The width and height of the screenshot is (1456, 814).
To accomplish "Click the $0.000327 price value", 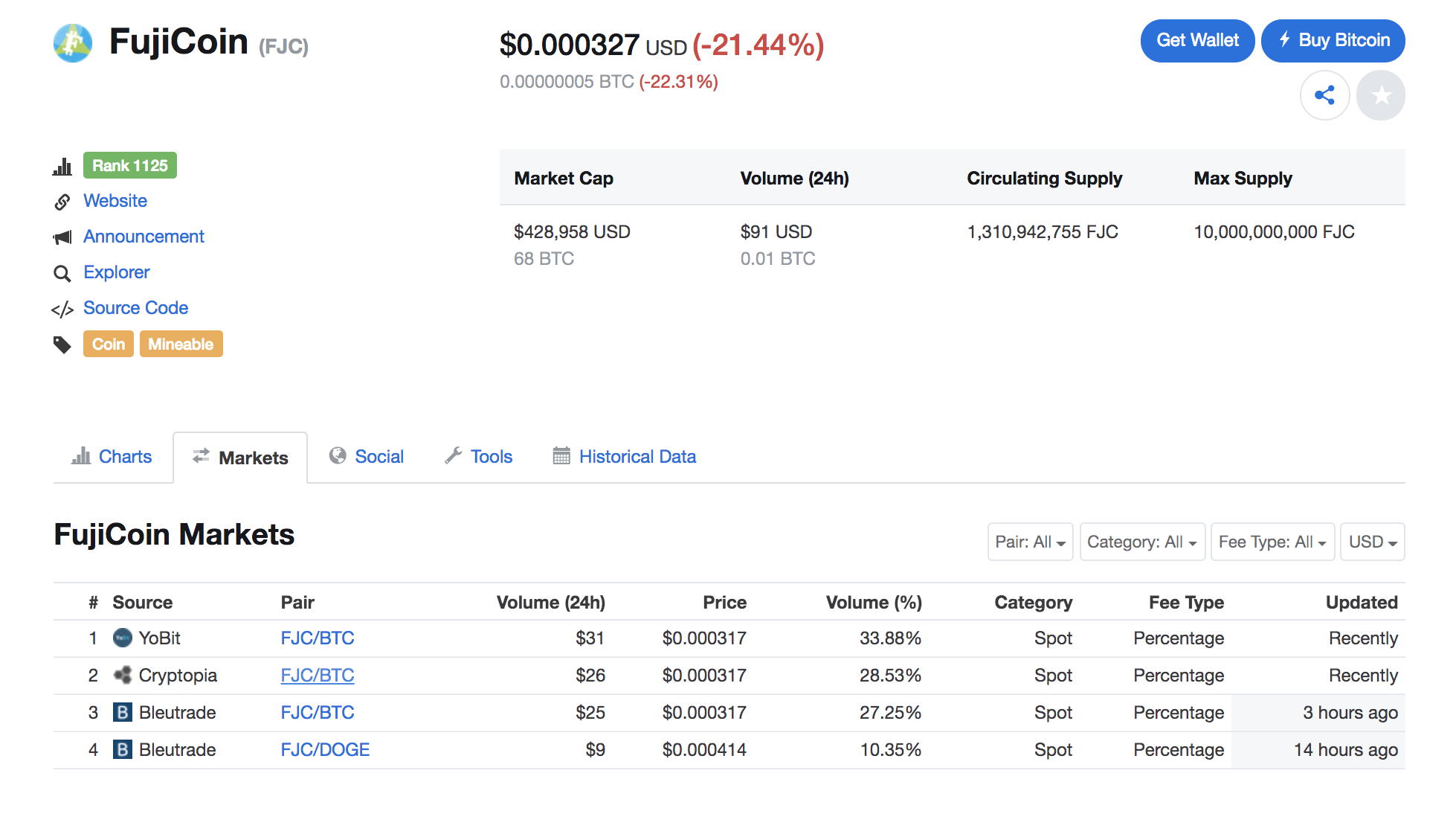I will coord(569,45).
